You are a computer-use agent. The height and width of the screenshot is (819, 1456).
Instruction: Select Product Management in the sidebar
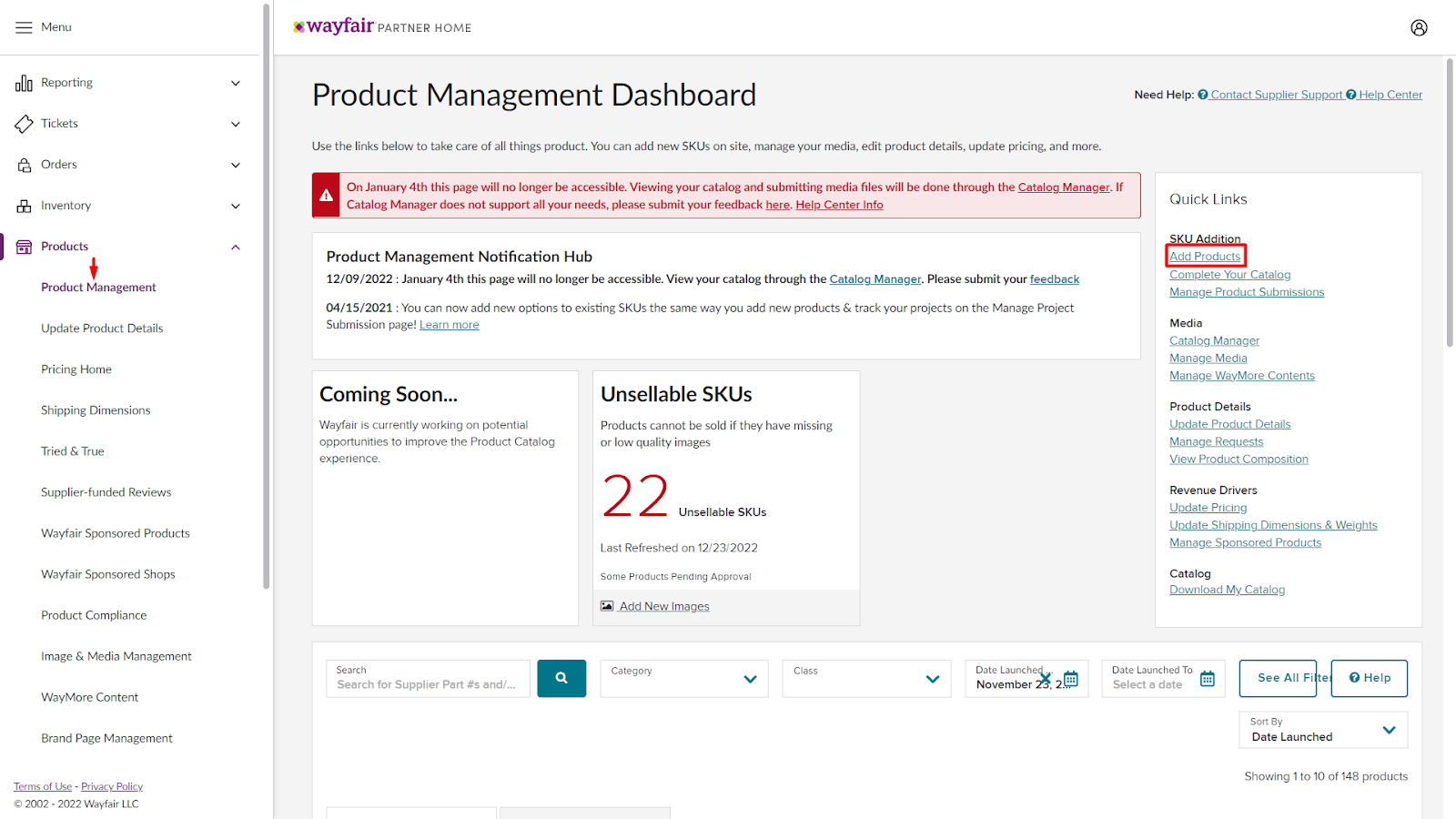(98, 288)
